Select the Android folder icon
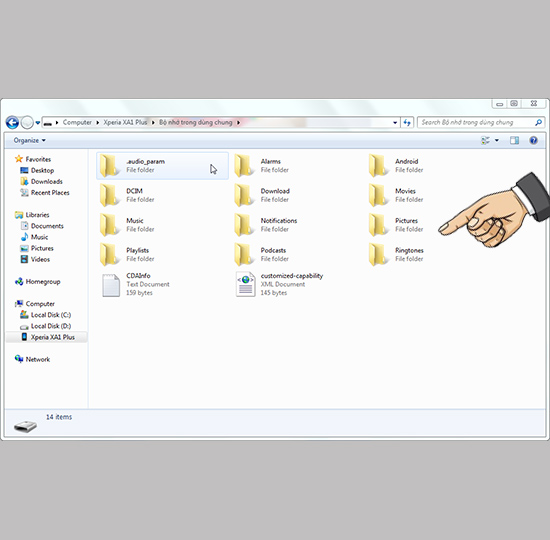 click(x=378, y=166)
